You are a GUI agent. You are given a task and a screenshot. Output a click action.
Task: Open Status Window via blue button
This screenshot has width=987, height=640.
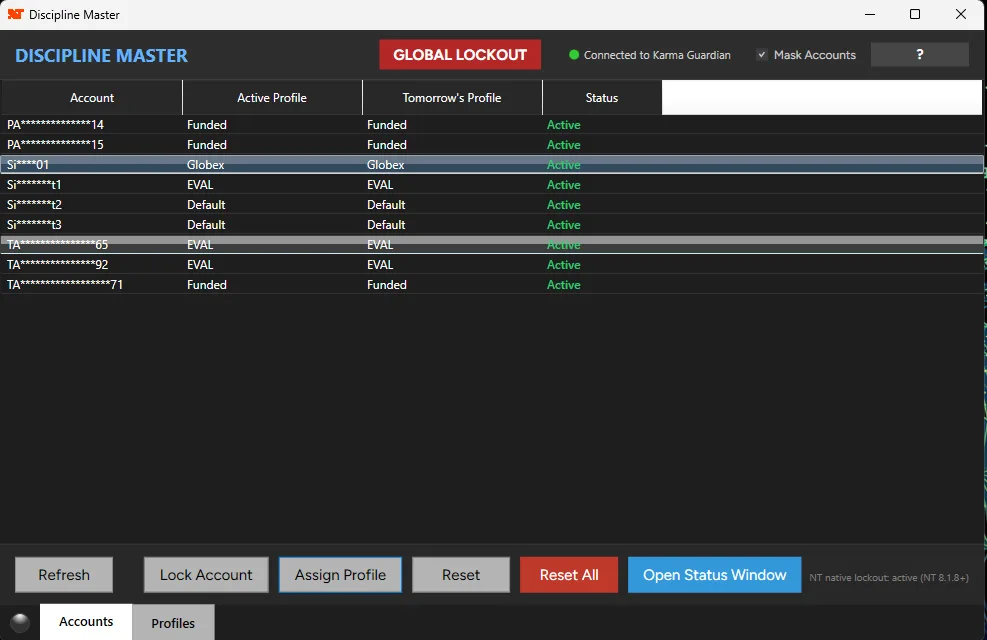click(714, 575)
